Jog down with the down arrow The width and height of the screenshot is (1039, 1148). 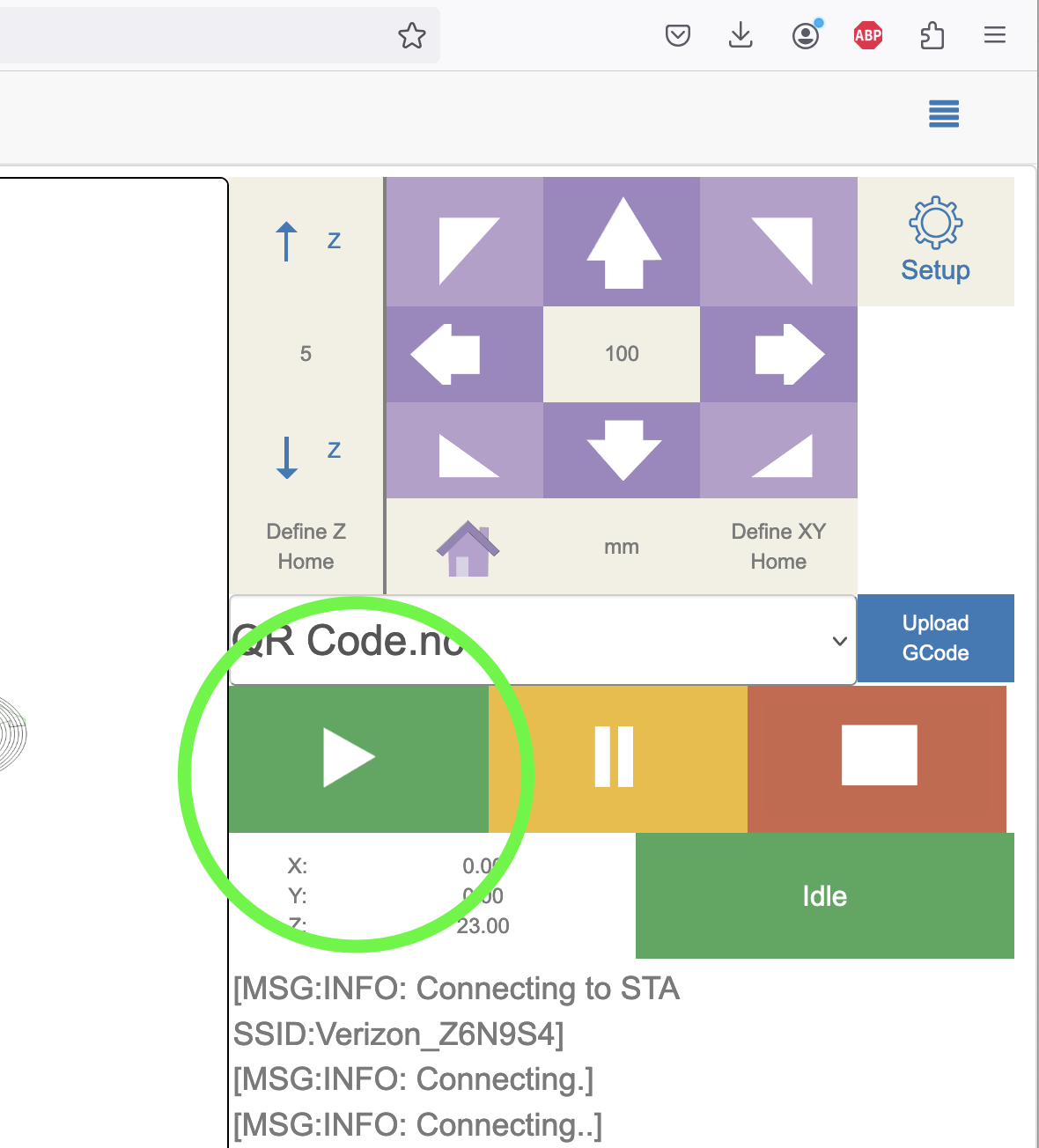pyautogui.click(x=622, y=450)
